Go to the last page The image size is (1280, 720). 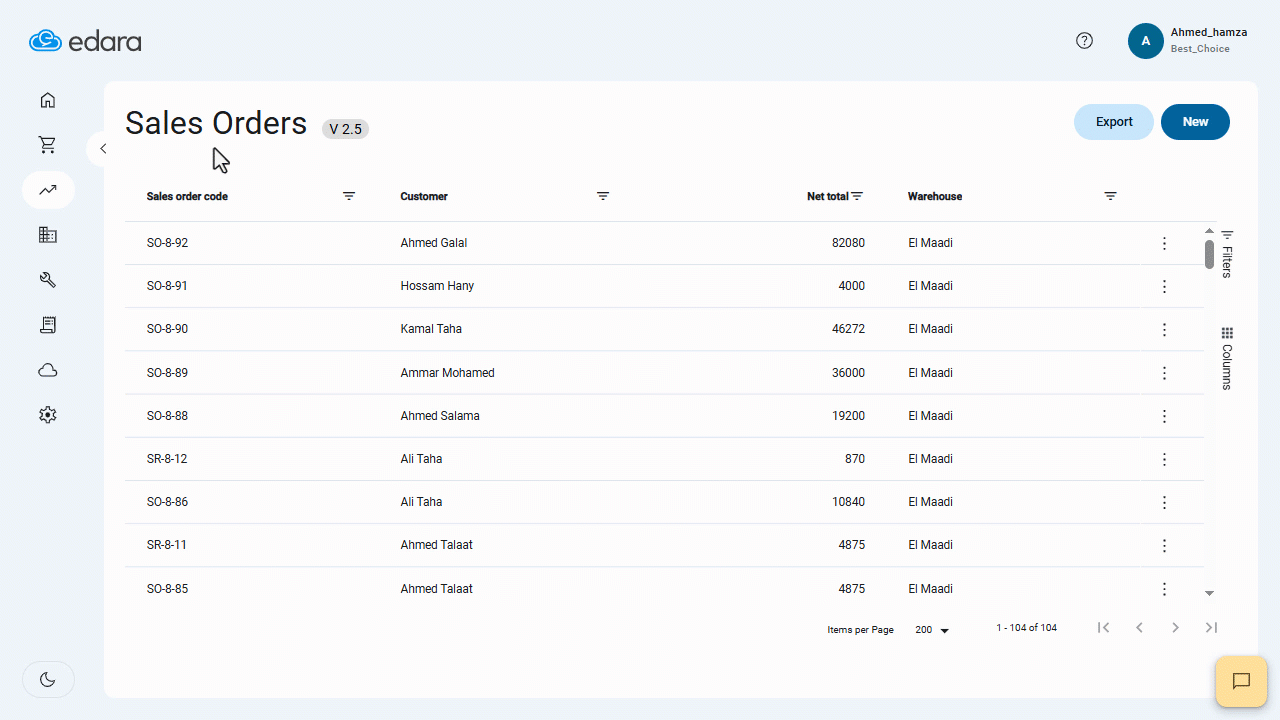[x=1211, y=628]
